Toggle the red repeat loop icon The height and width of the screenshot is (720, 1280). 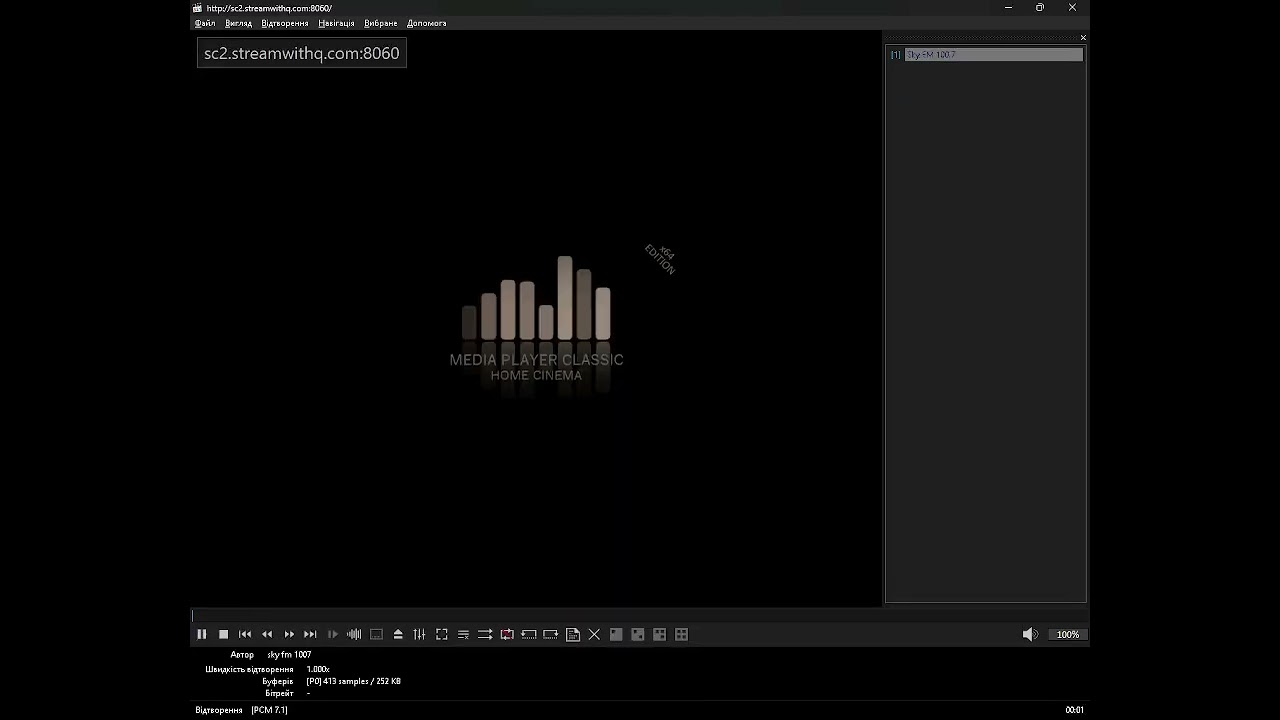[507, 634]
